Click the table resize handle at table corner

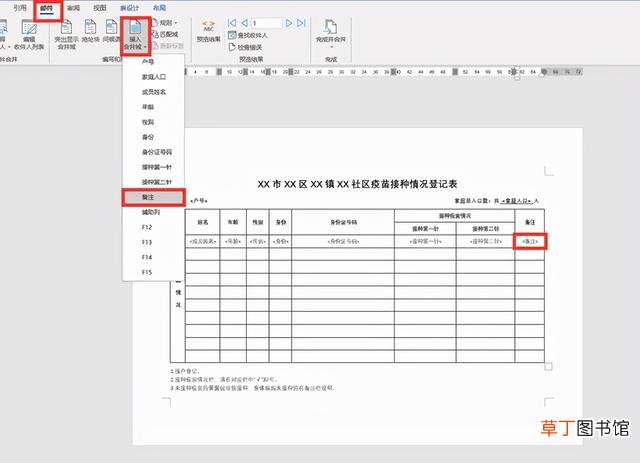click(x=548, y=367)
